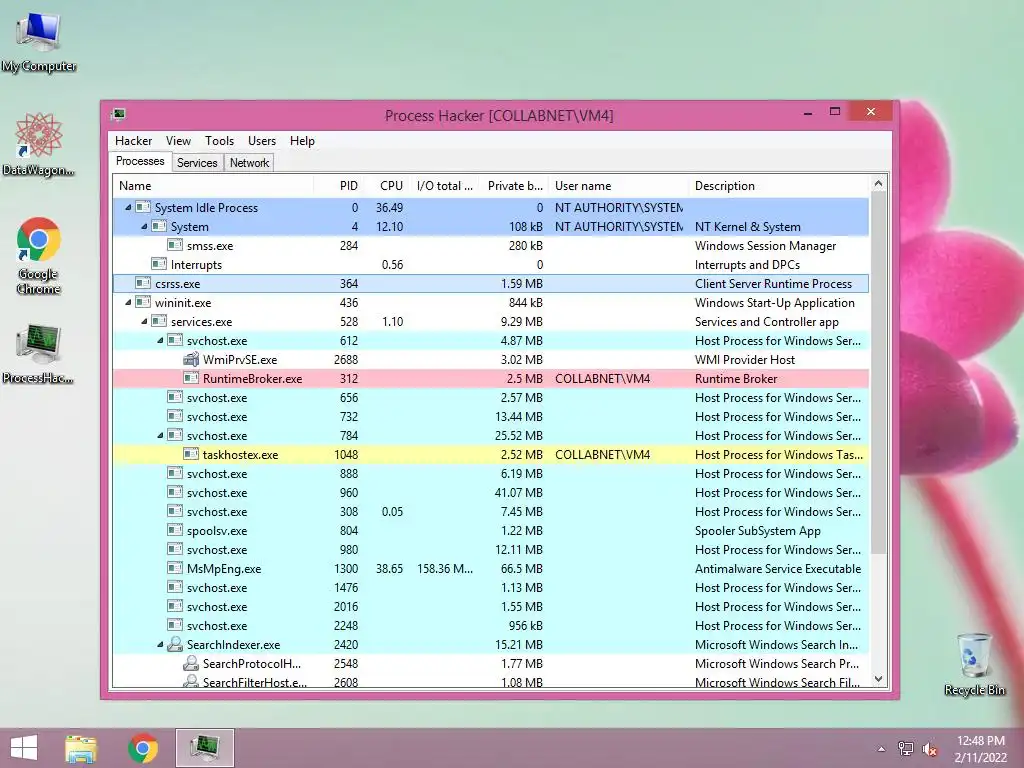Open the View menu
This screenshot has width=1024, height=768.
[x=178, y=141]
